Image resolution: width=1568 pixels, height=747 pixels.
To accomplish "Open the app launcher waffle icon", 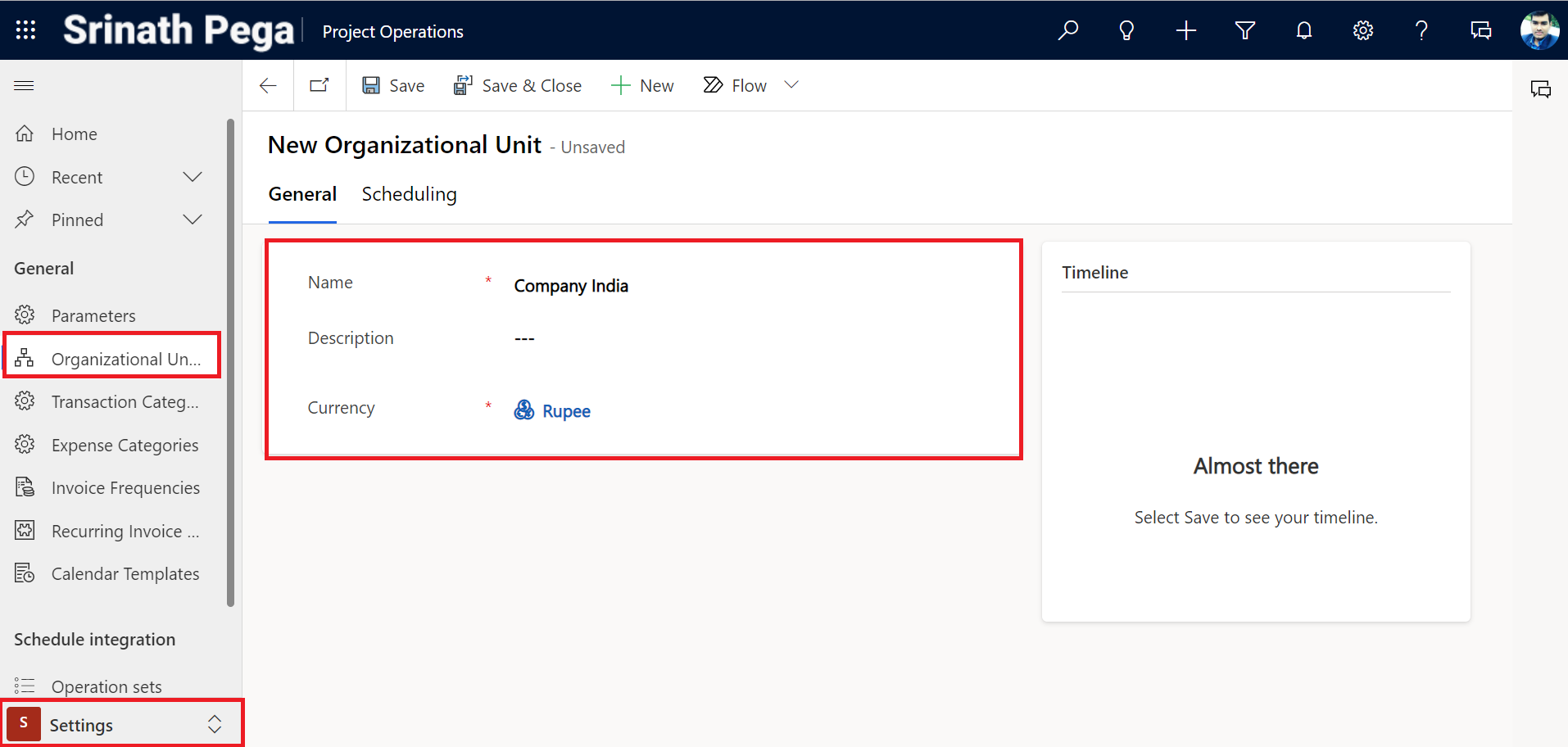I will click(x=25, y=30).
